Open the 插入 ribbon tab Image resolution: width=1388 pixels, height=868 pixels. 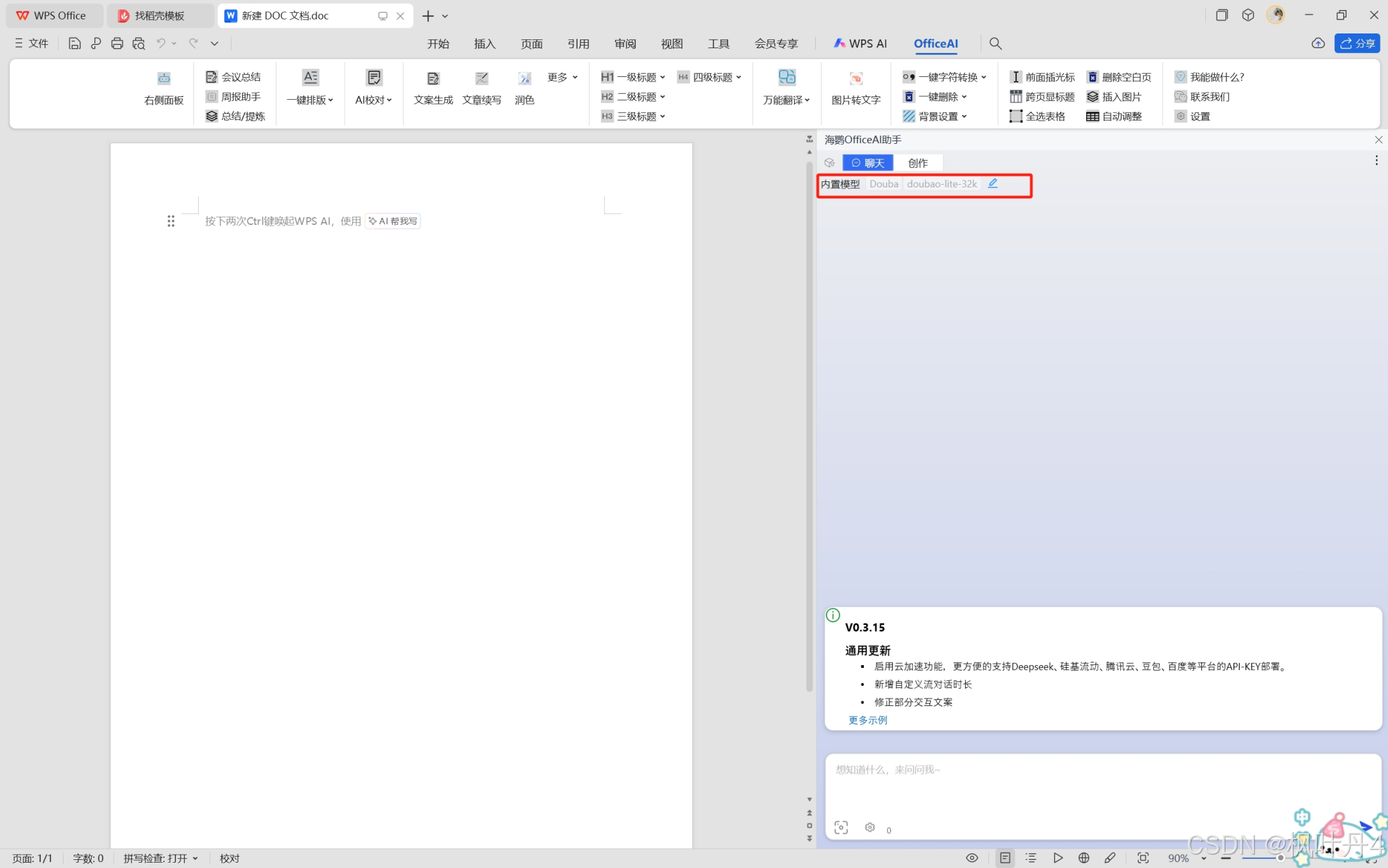[485, 44]
